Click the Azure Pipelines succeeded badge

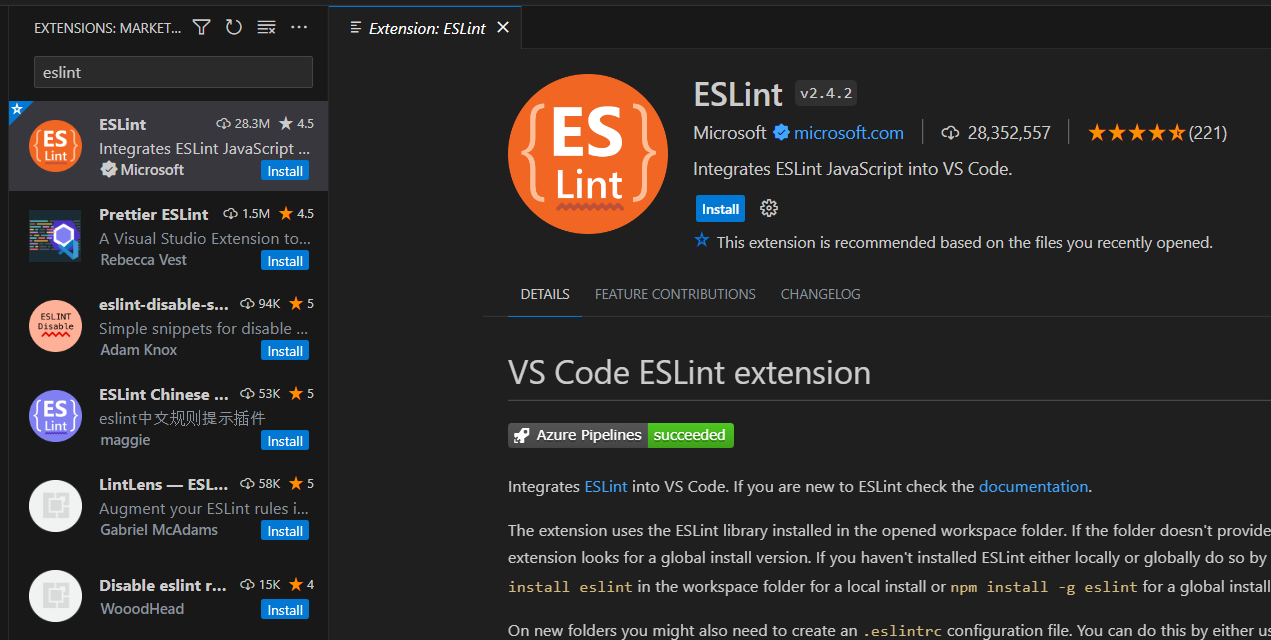621,435
